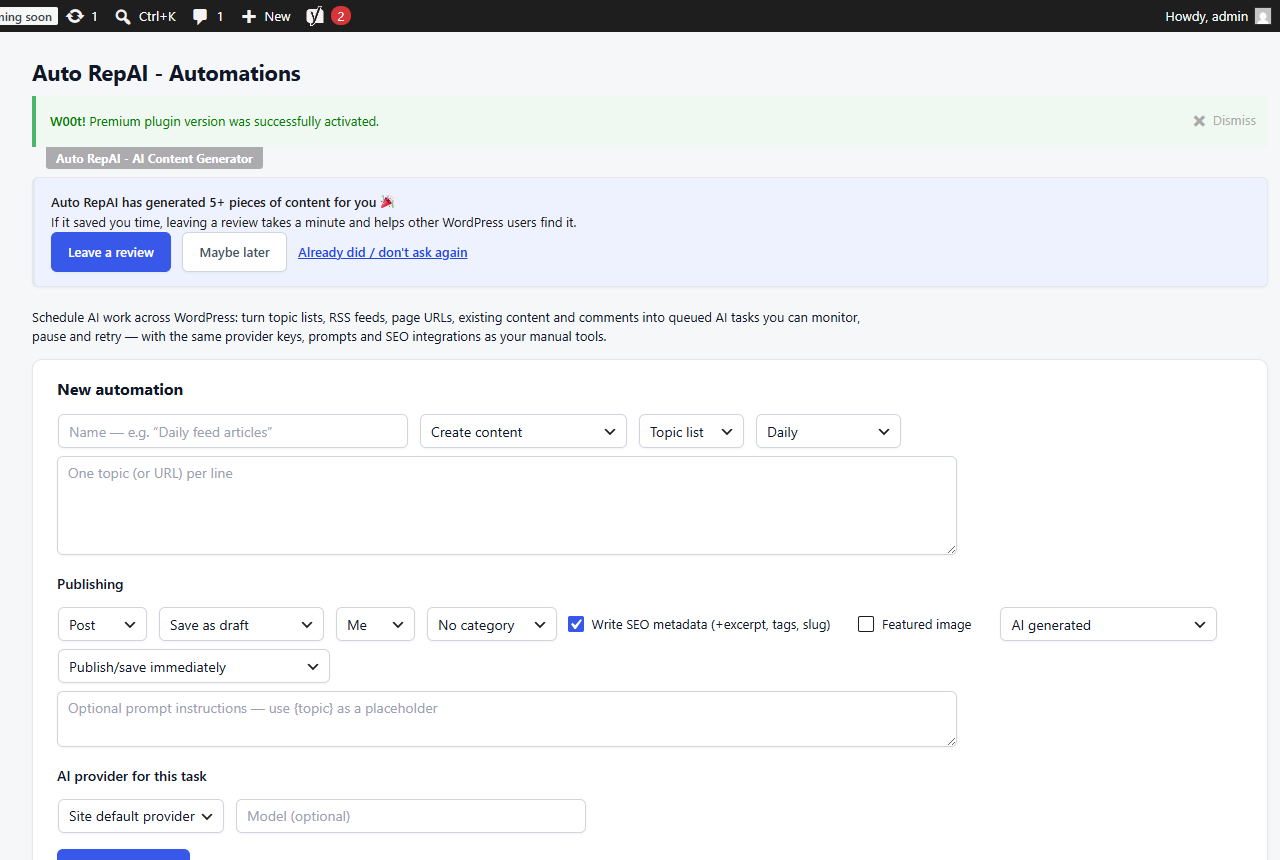Open the Ctrl+K search icon
The height and width of the screenshot is (860, 1280).
pos(123,16)
